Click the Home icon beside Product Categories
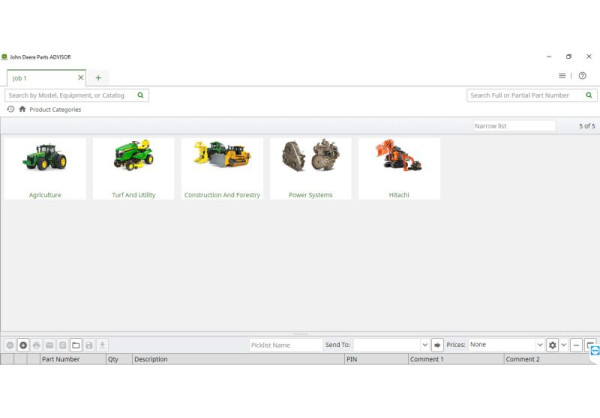The image size is (600, 418). click(x=22, y=109)
